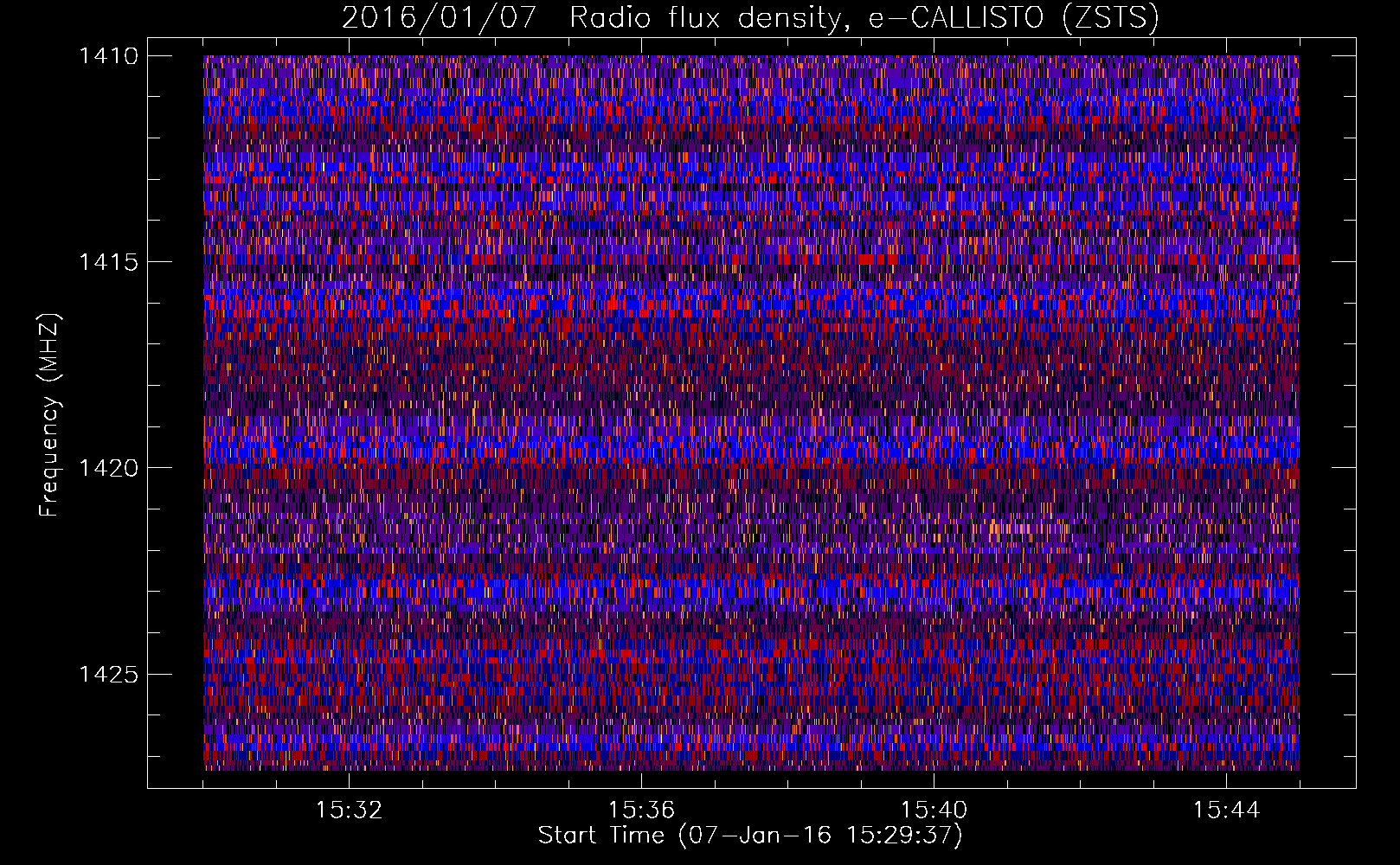Click the 1425 frequency tick label
Viewport: 1400px width, 865px height.
(108, 674)
